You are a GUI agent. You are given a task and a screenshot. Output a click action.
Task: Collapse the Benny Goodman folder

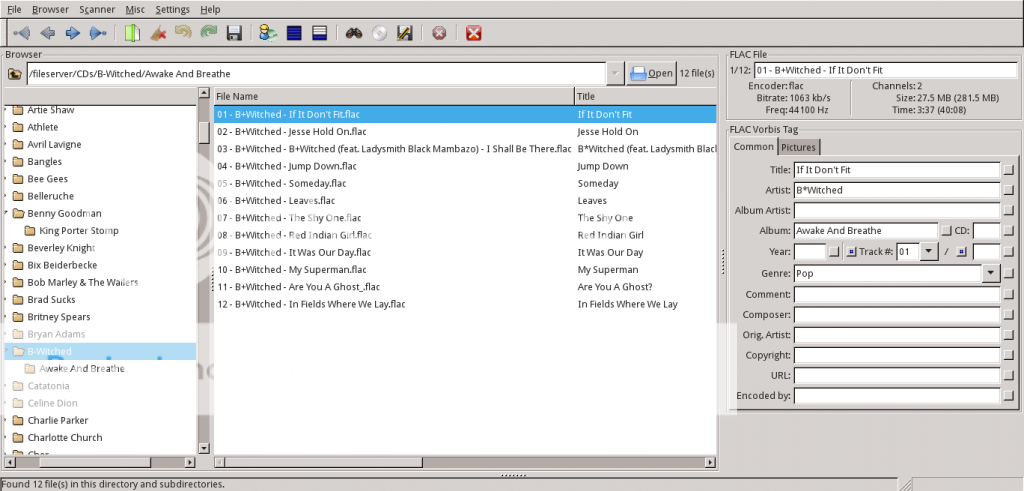7,213
